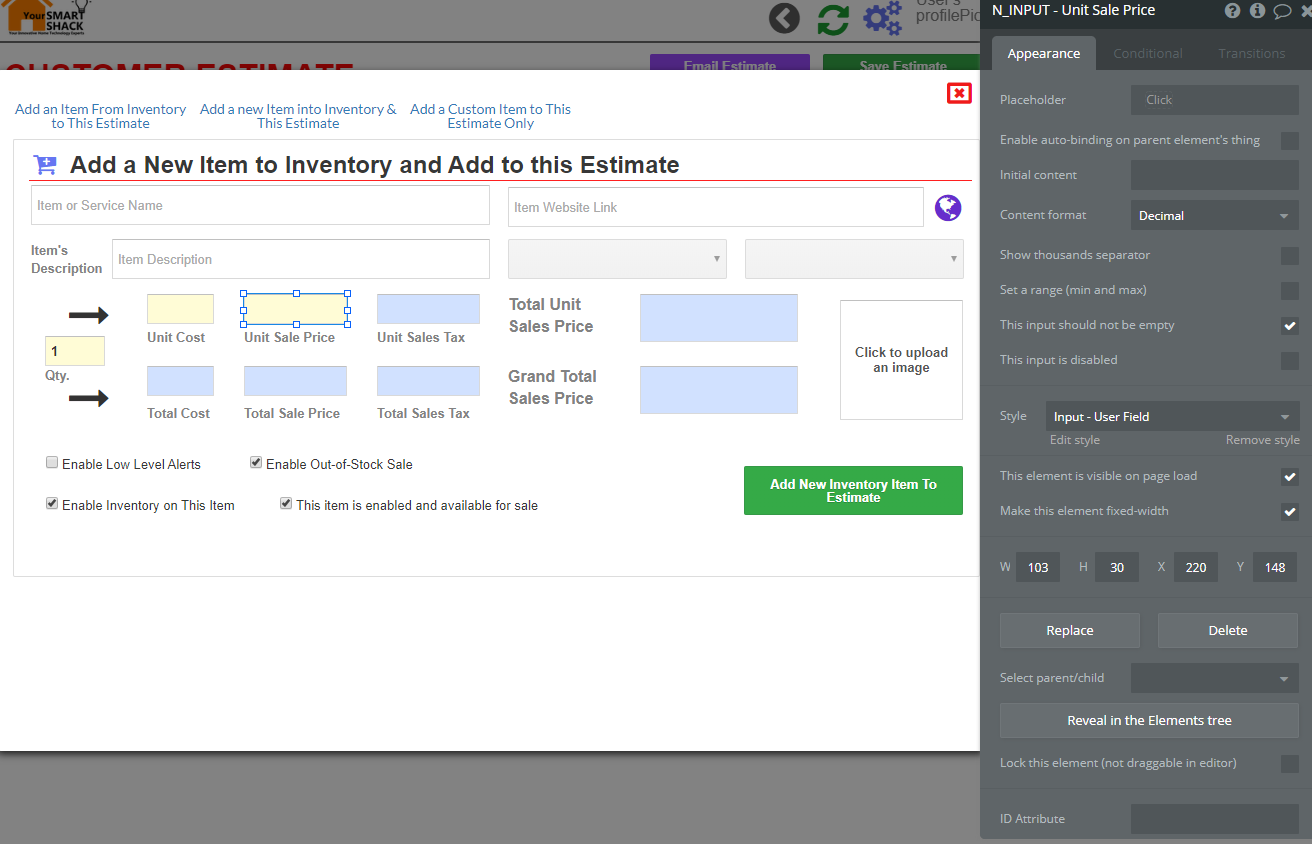The image size is (1312, 844).
Task: Open the Content format Decimal dropdown
Action: 1215,215
